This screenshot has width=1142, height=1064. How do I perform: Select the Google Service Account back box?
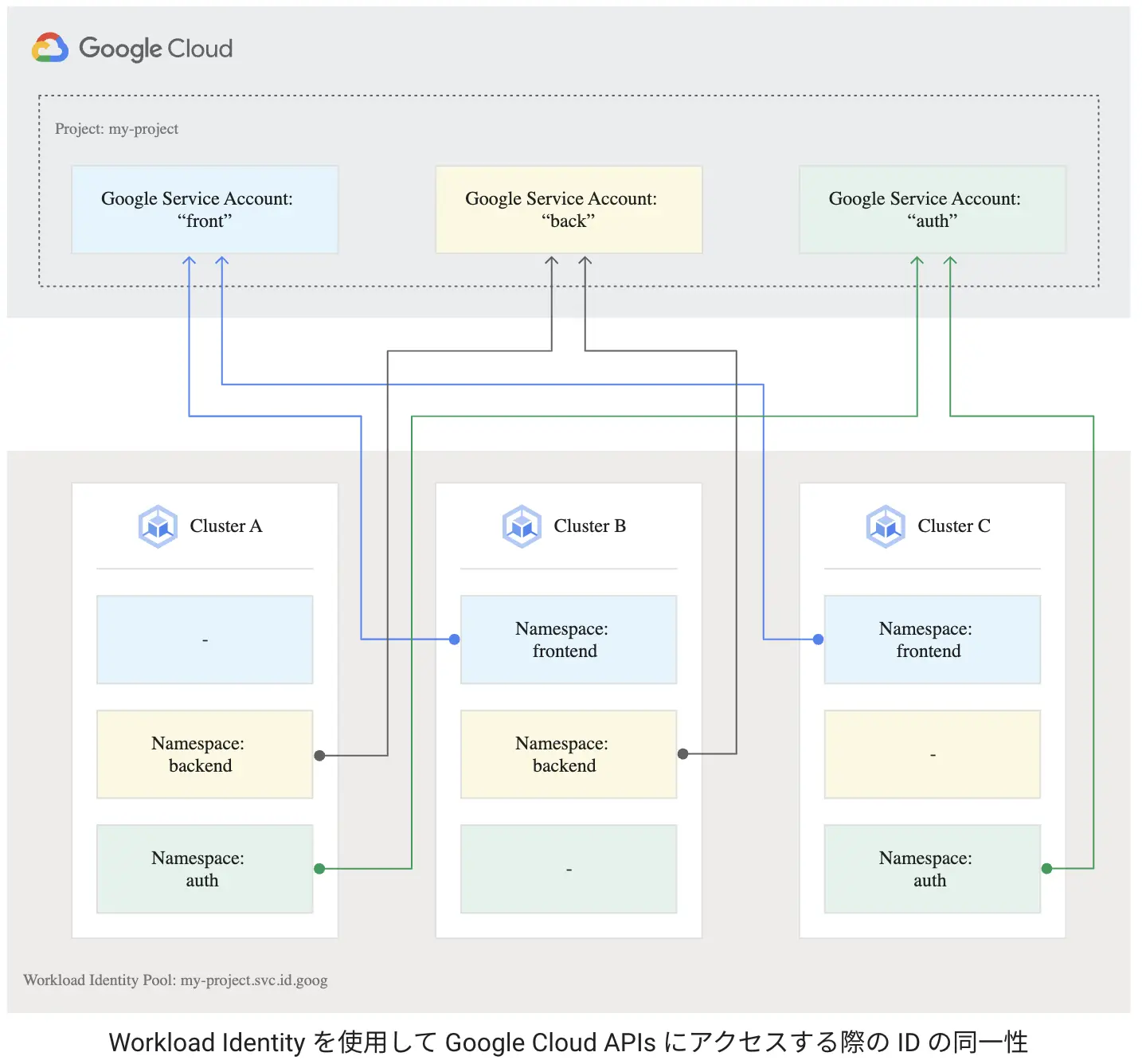(568, 209)
